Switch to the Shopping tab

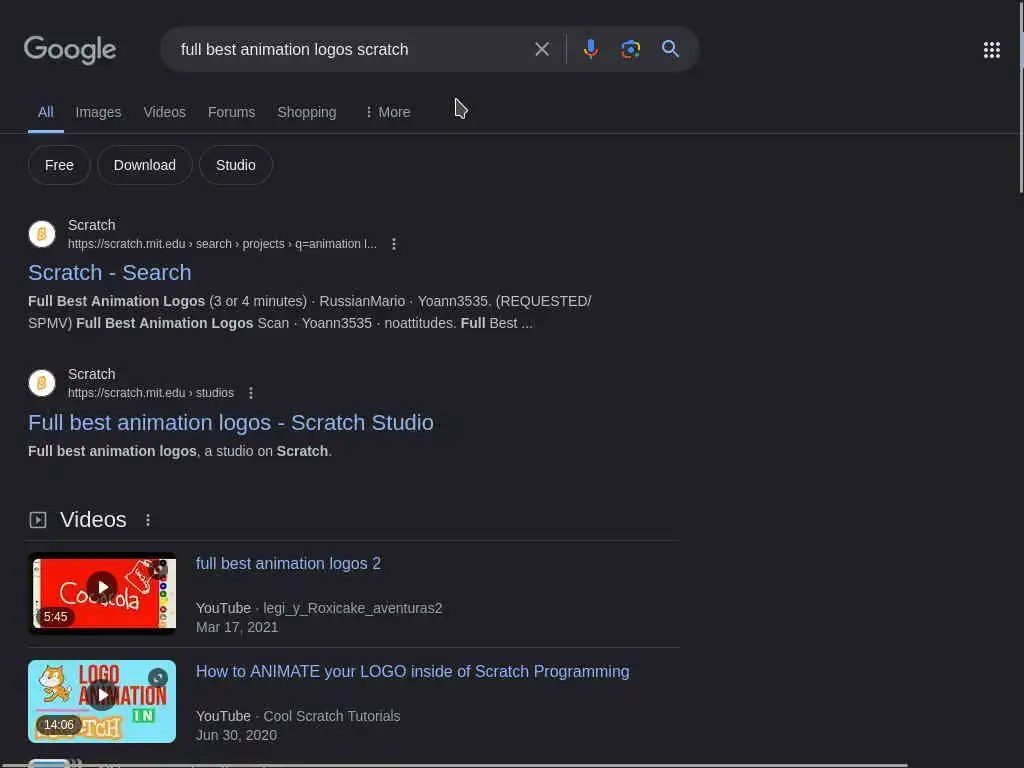307,112
